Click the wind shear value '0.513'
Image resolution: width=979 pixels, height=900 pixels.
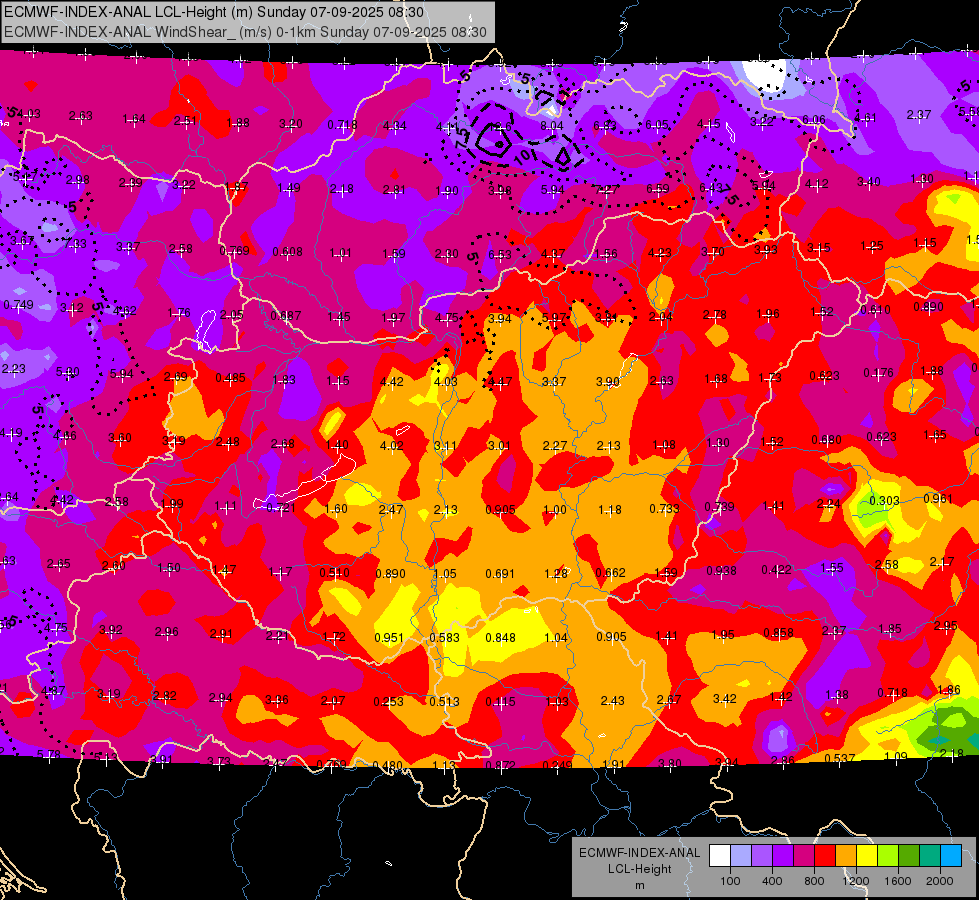[x=445, y=701]
